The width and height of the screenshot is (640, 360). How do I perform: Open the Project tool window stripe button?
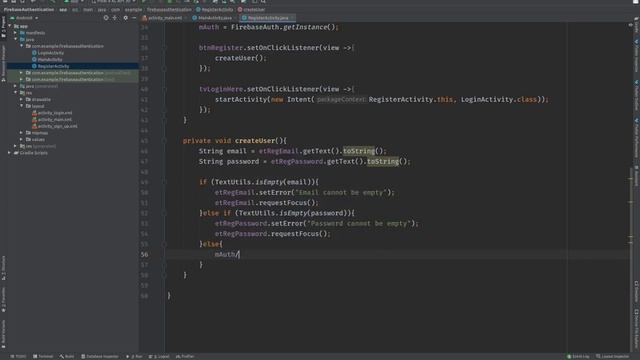(x=3, y=27)
